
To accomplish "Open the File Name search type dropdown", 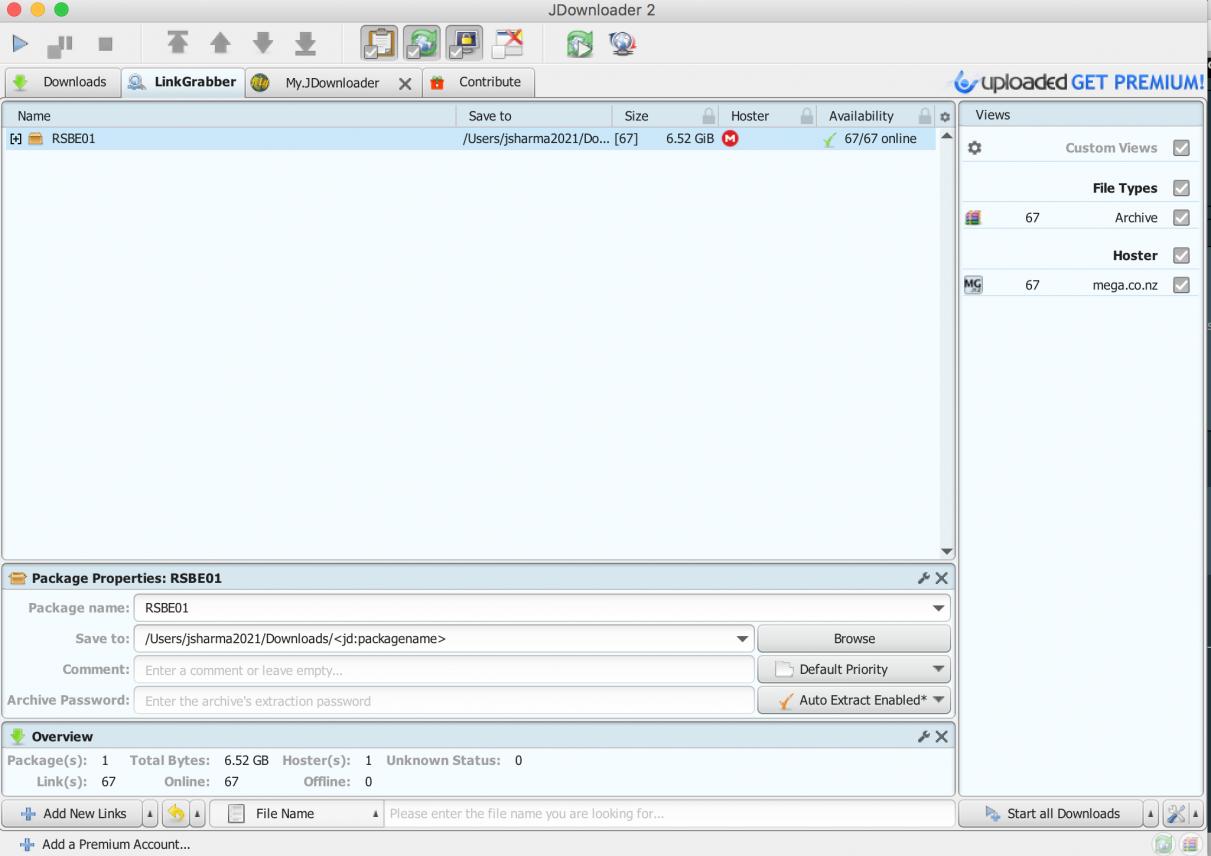I will coord(297,814).
